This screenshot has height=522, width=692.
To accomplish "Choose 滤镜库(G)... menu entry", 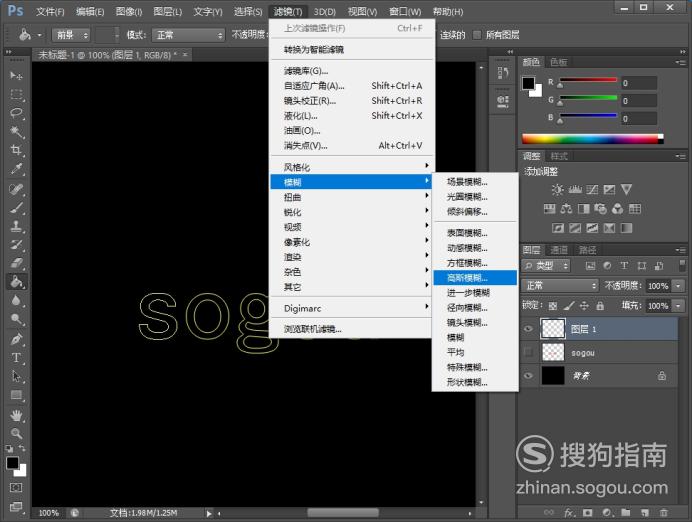I will pos(352,71).
